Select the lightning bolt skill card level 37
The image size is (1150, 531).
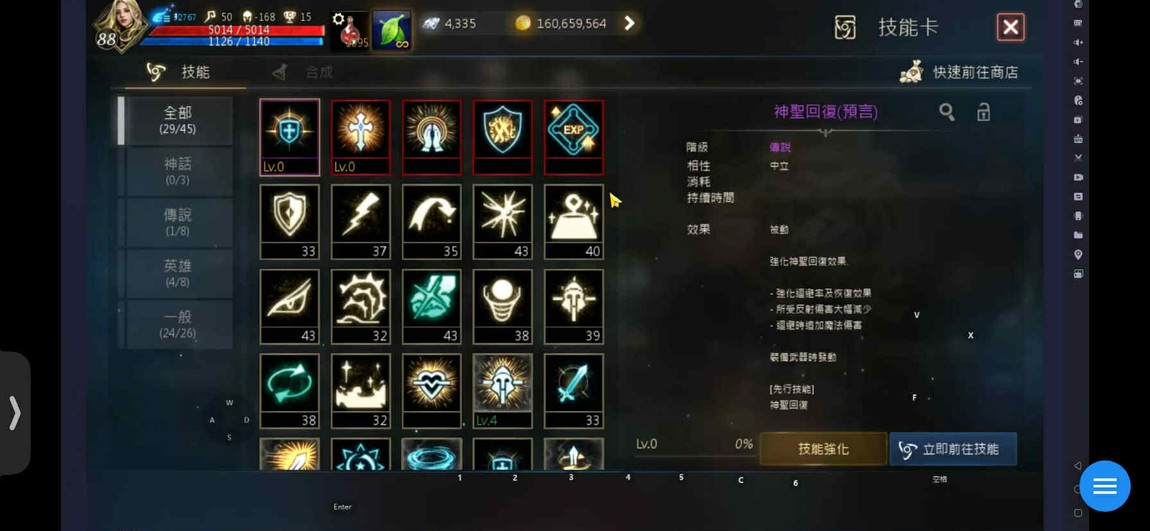point(361,221)
